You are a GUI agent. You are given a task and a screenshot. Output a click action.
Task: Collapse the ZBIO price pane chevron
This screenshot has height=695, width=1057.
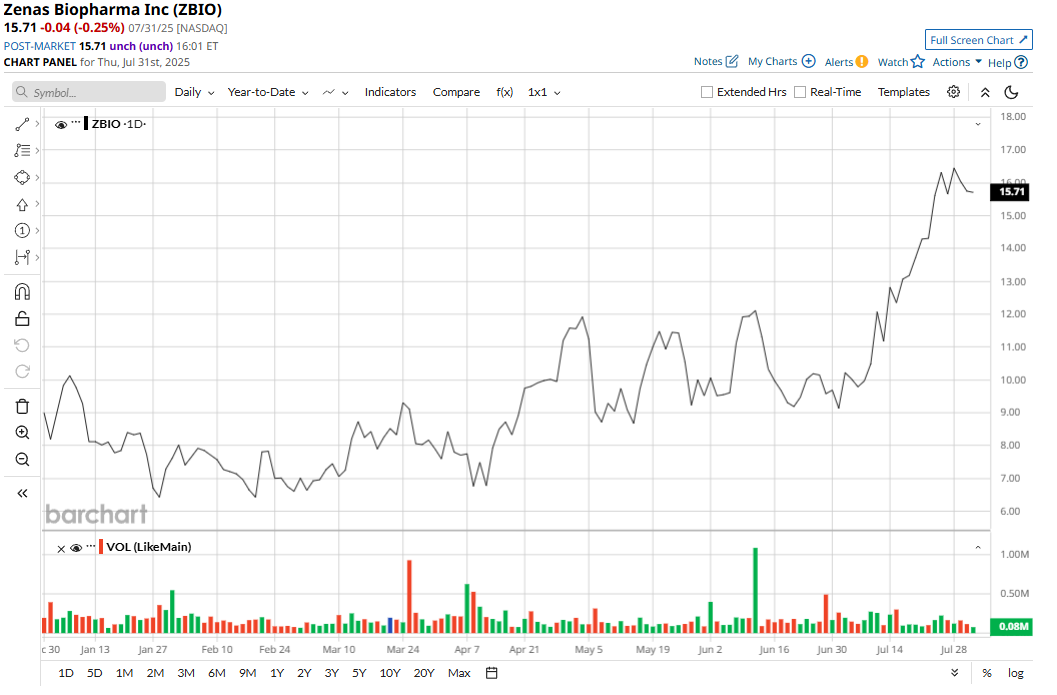[x=978, y=124]
